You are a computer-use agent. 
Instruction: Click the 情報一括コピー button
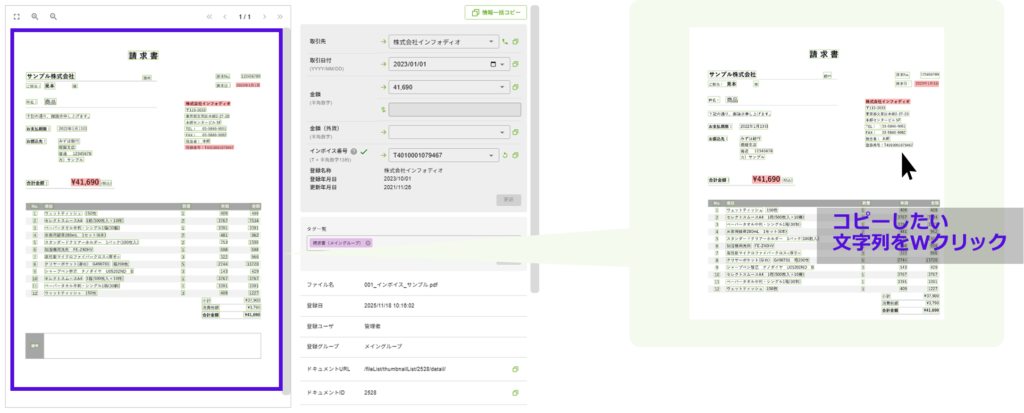[x=495, y=13]
